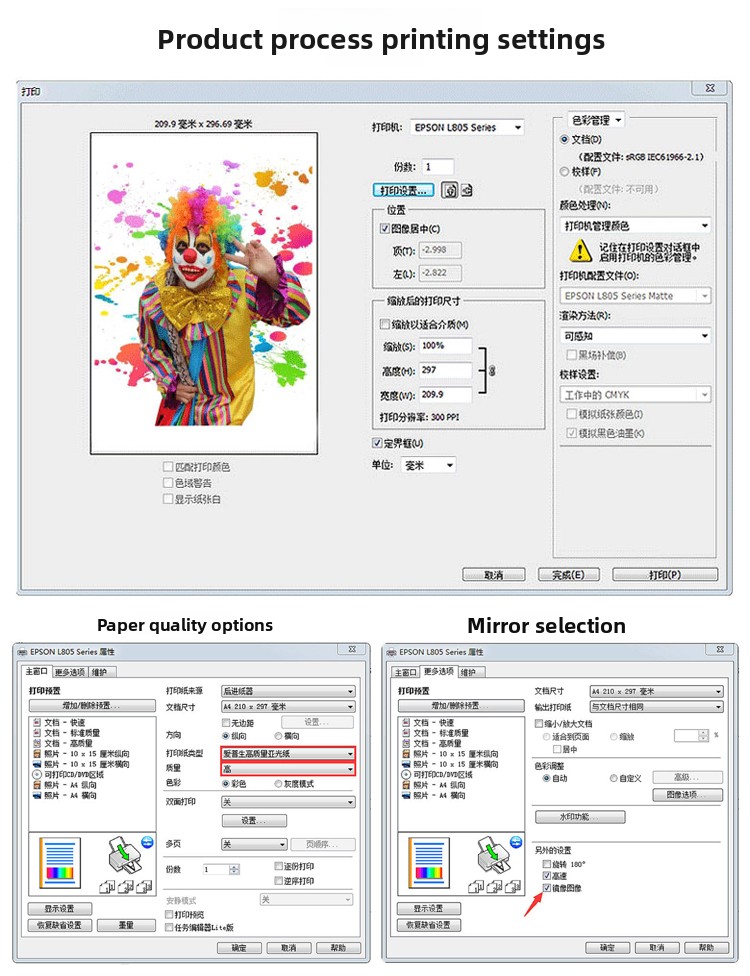
Task: Open the 打印纸类型 paper type dropdown
Action: [x=287, y=753]
